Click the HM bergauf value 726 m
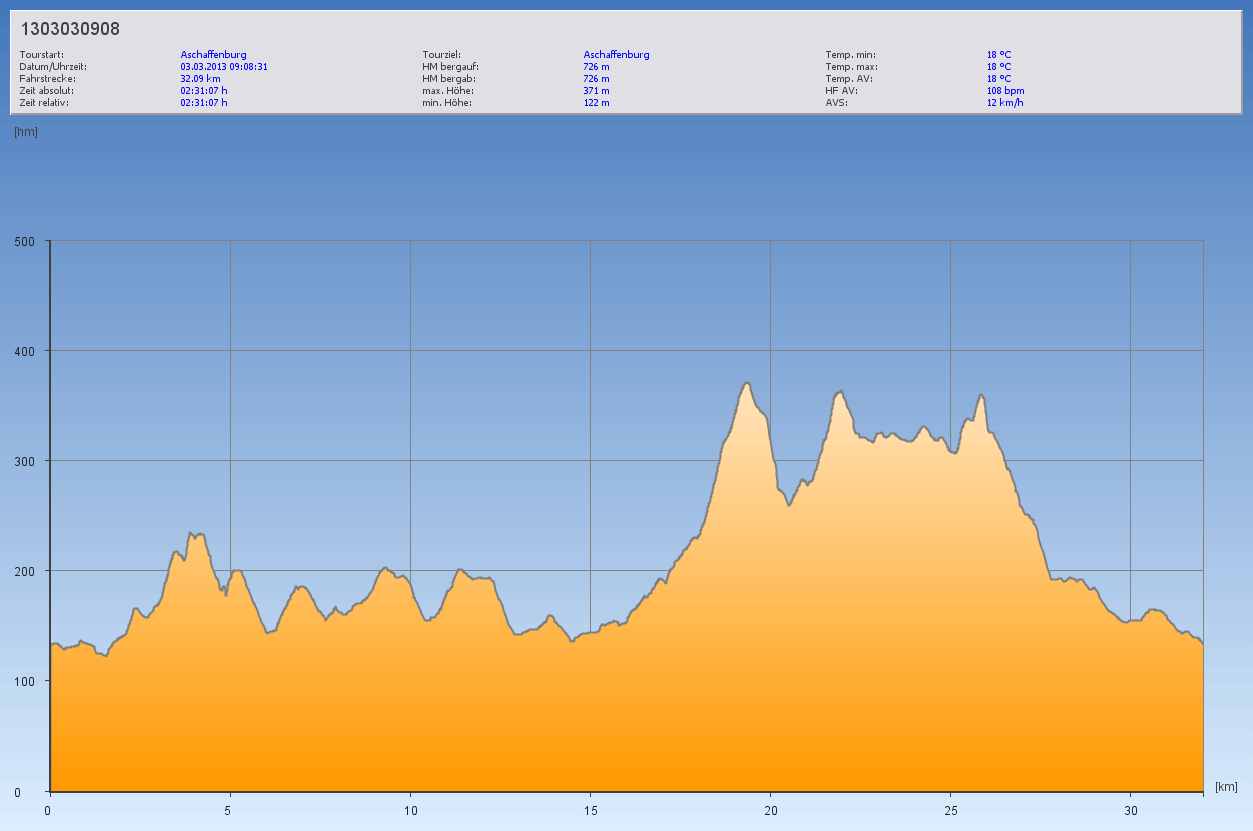Image resolution: width=1253 pixels, height=831 pixels. click(596, 66)
